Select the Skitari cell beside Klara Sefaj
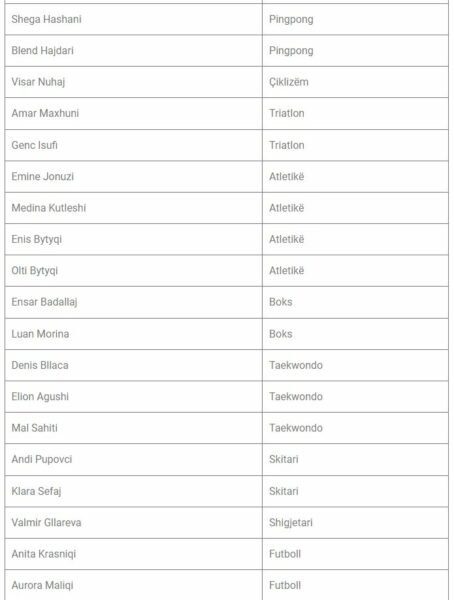The height and width of the screenshot is (600, 454). pyautogui.click(x=355, y=491)
